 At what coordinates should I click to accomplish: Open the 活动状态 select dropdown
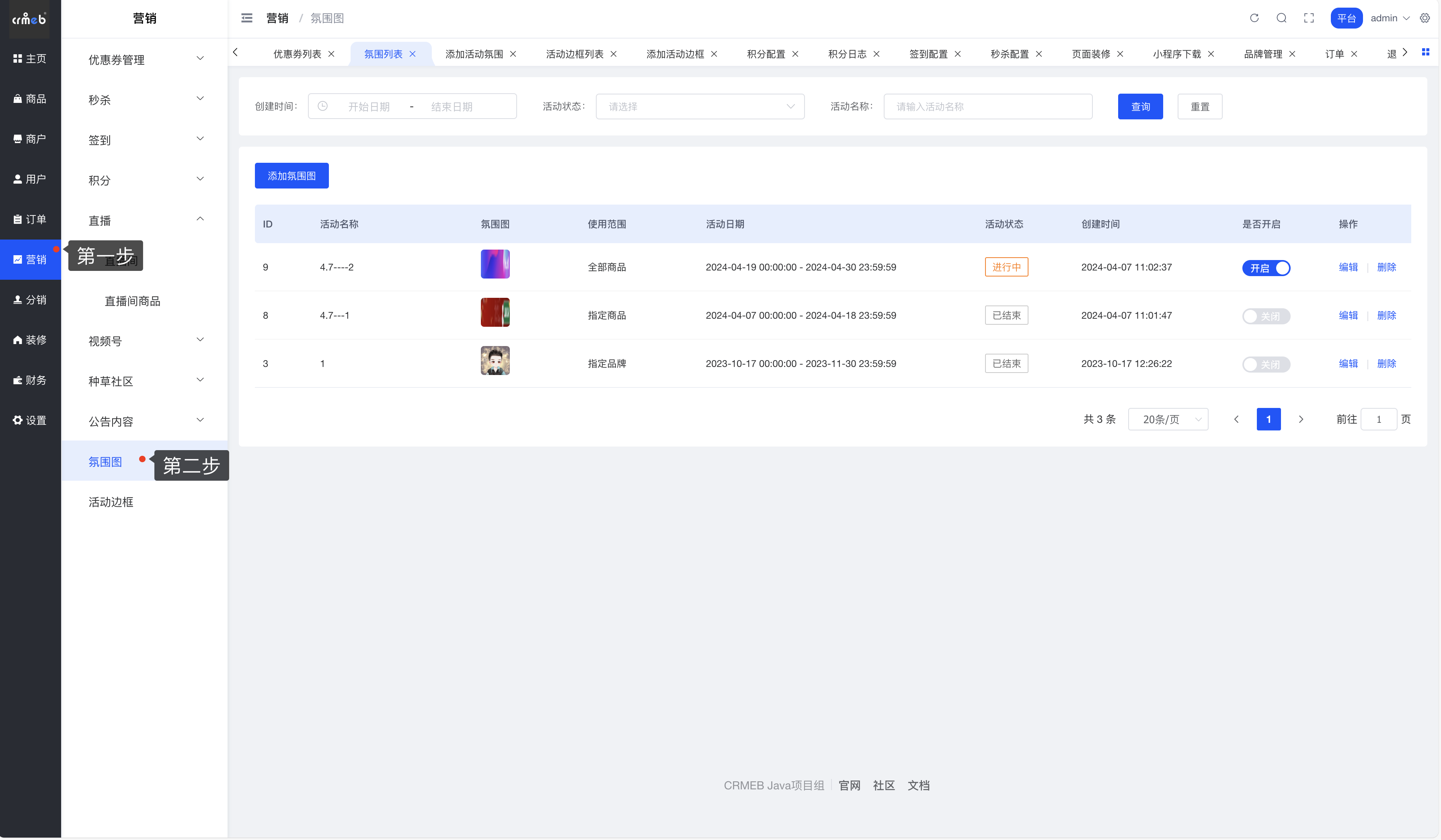[x=700, y=107]
